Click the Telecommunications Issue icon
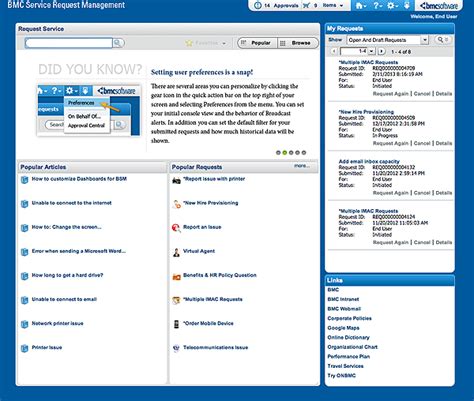The height and width of the screenshot is (401, 474). 176,348
